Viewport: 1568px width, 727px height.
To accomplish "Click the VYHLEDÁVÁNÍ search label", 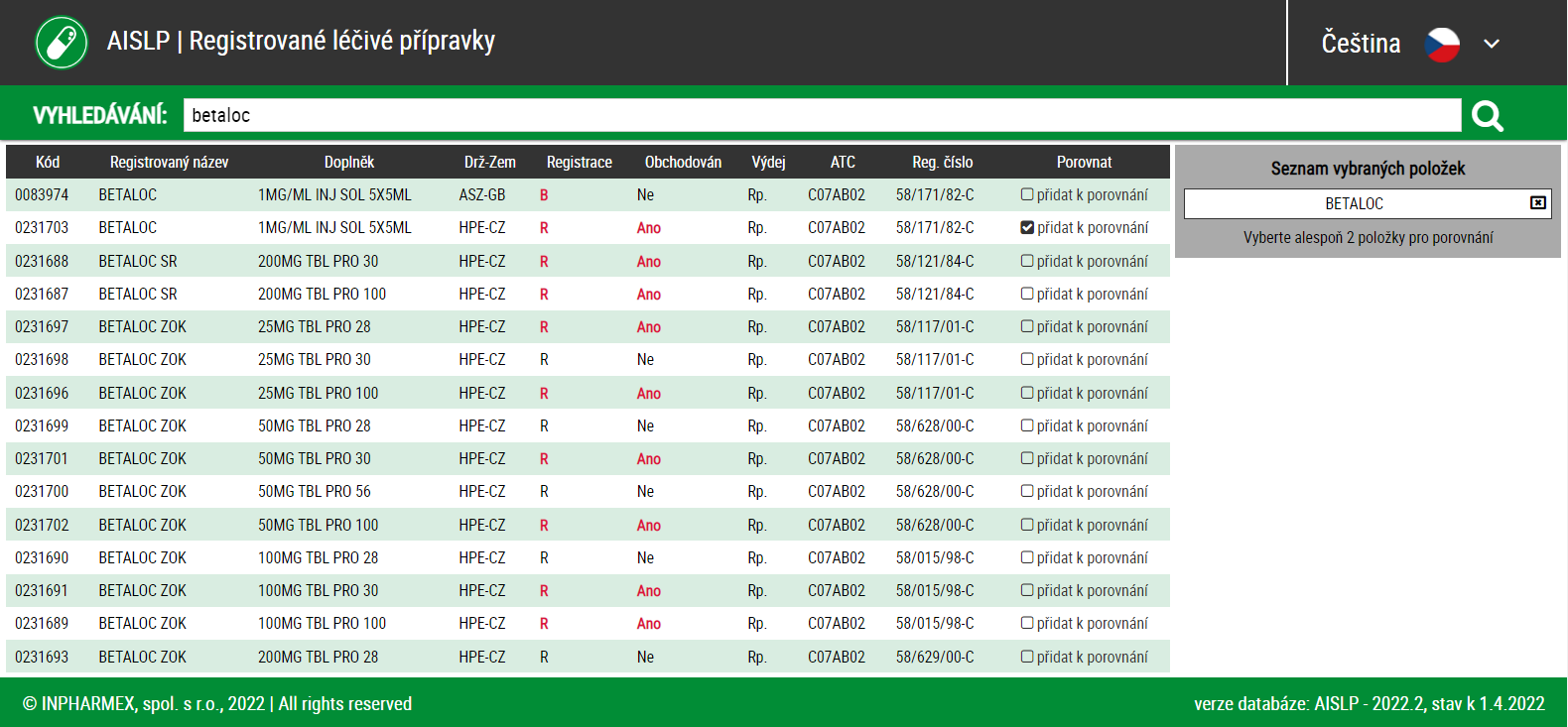I will coord(99,115).
